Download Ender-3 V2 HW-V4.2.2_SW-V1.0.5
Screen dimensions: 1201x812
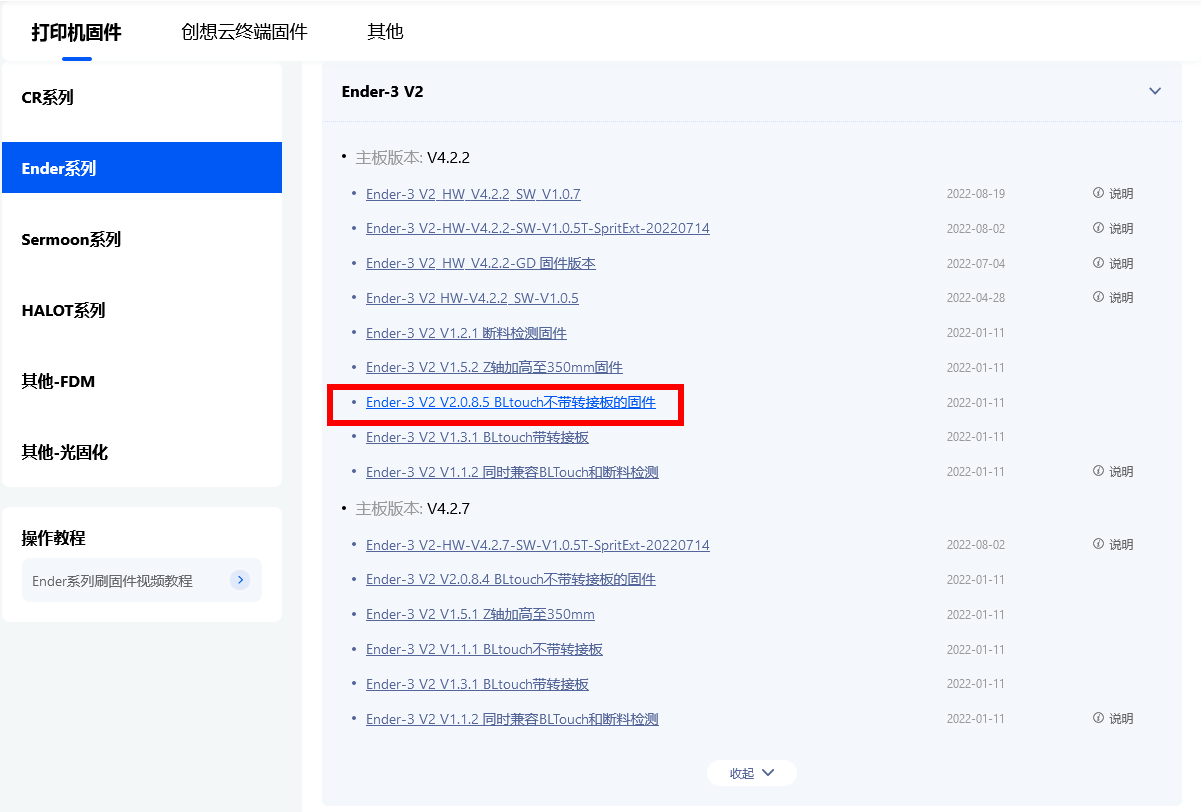click(472, 298)
